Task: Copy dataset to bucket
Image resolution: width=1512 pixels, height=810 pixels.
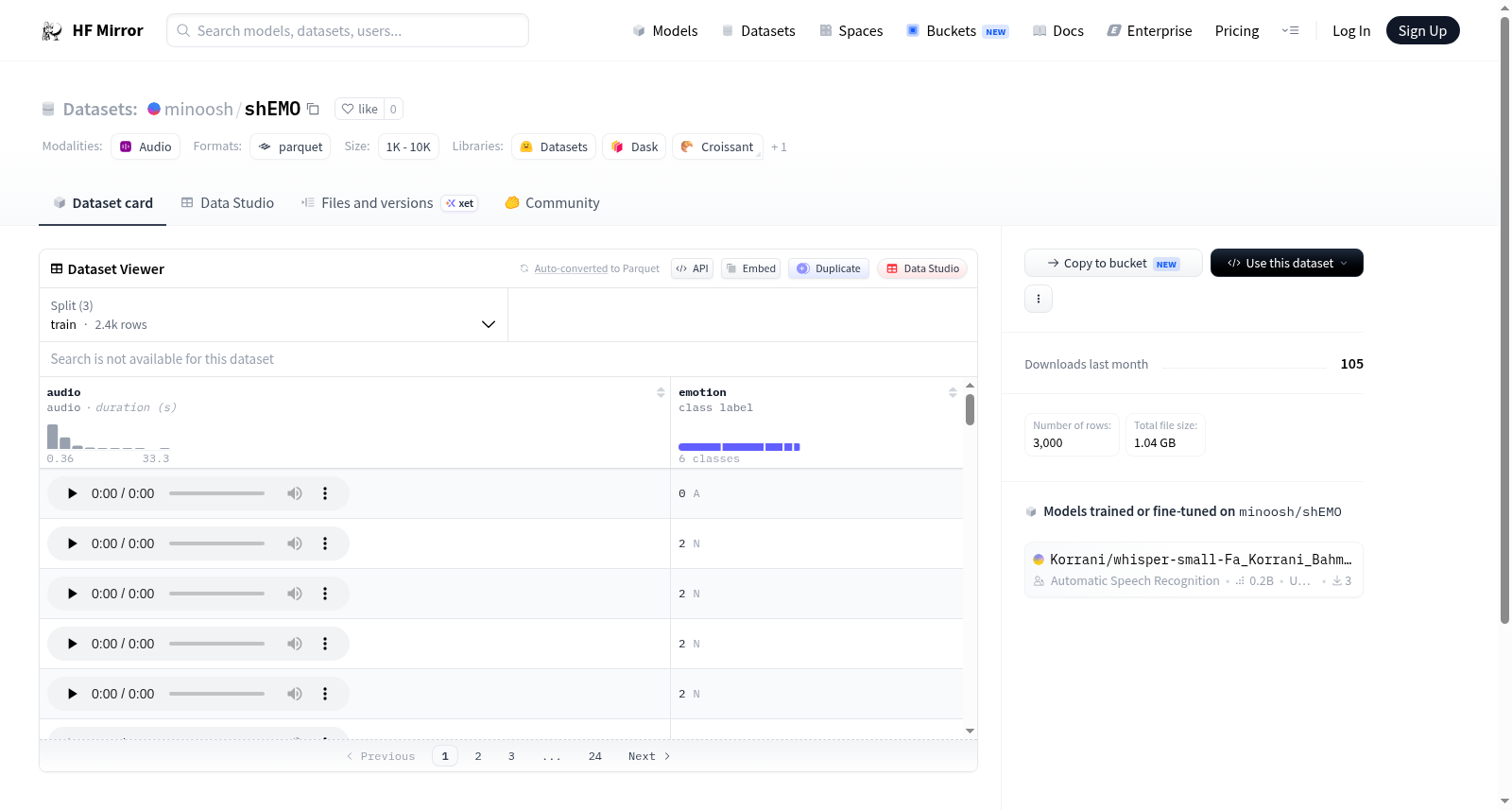Action: coord(1113,263)
